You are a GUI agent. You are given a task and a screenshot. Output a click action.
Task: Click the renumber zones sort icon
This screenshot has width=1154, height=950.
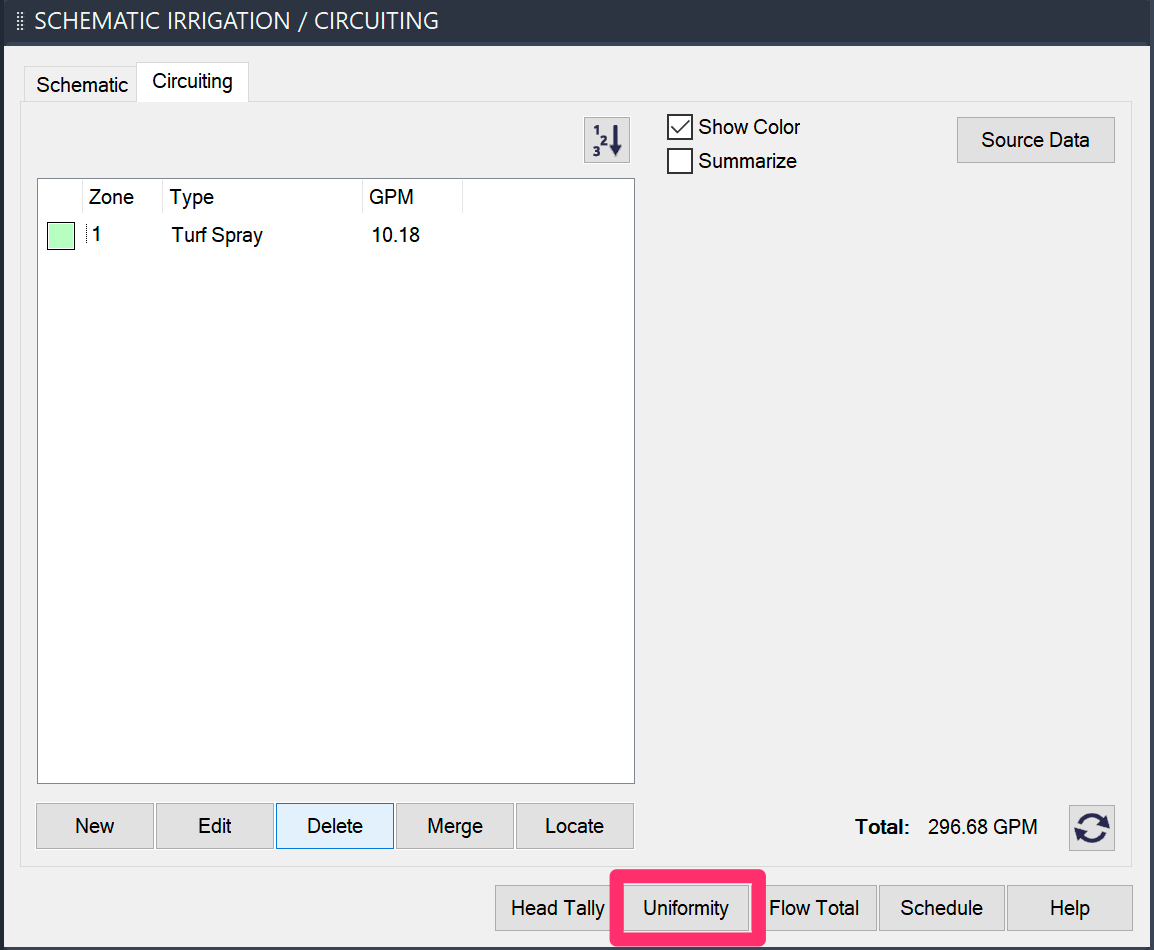606,140
